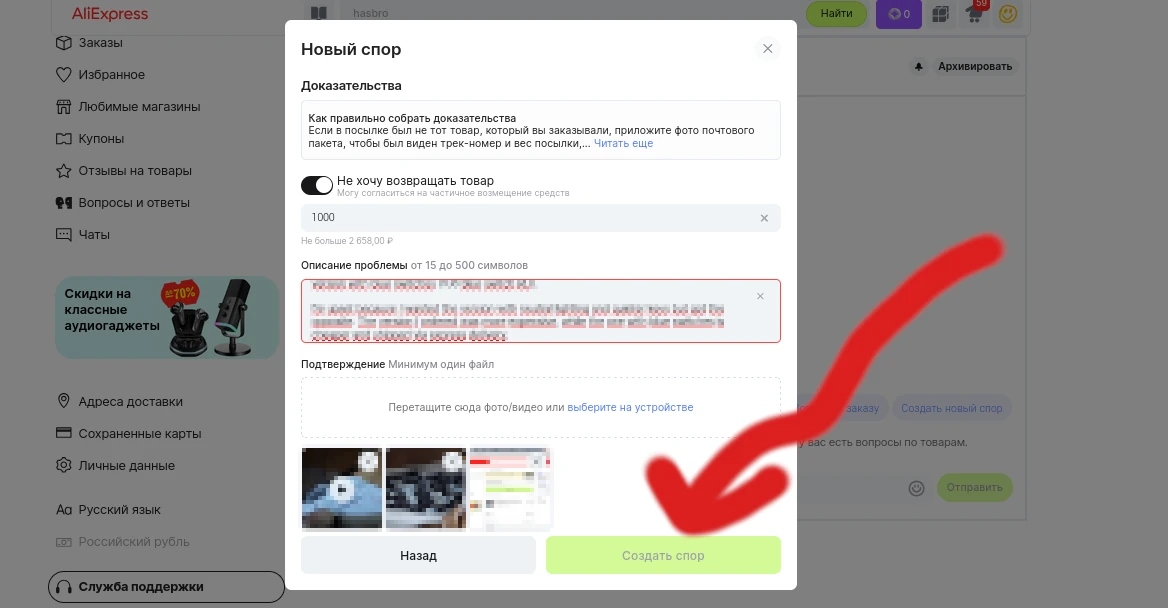The height and width of the screenshot is (608, 1168).
Task: Click the Любимые магазины store icon
Action: (64, 107)
